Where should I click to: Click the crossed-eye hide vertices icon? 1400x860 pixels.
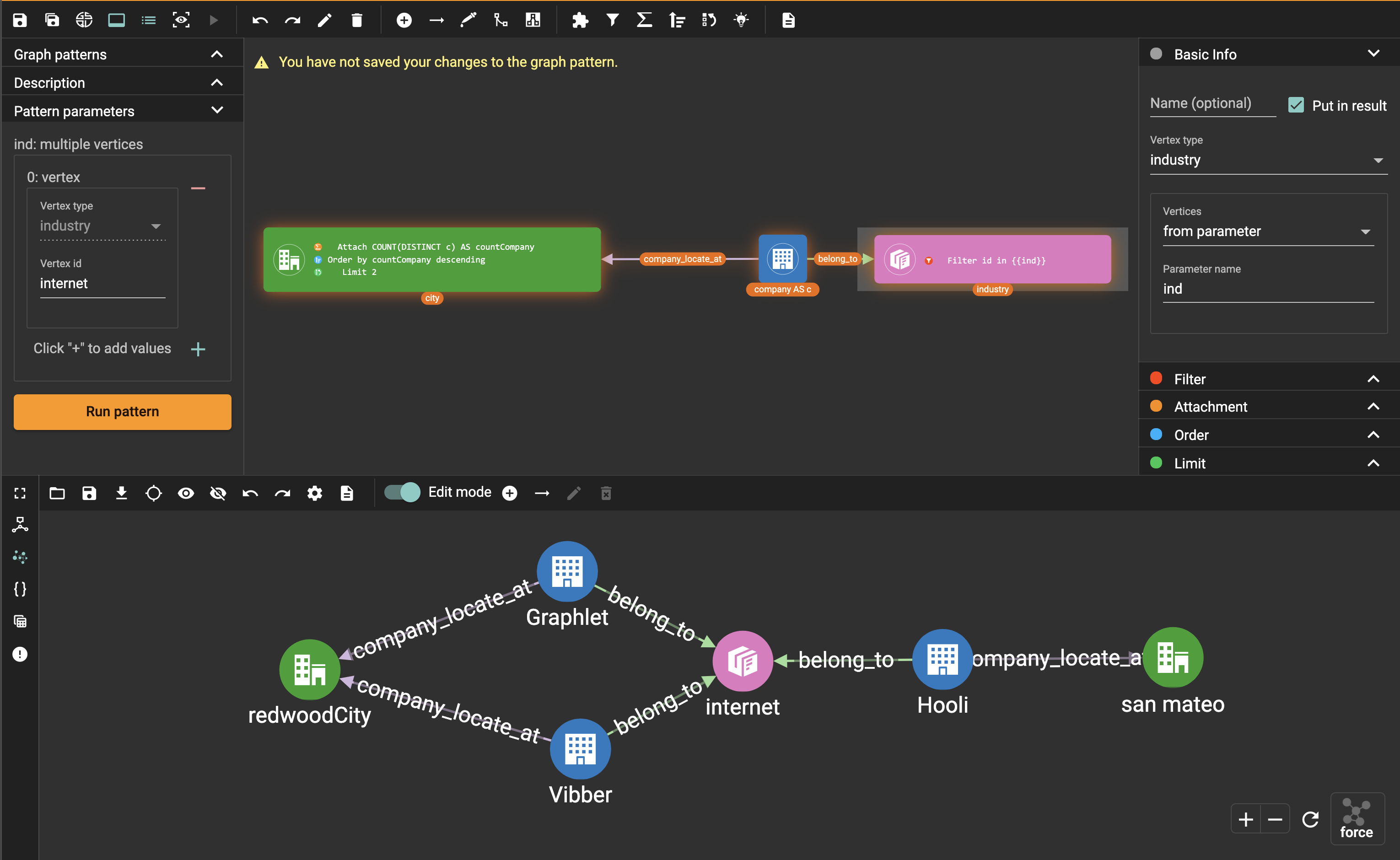218,493
